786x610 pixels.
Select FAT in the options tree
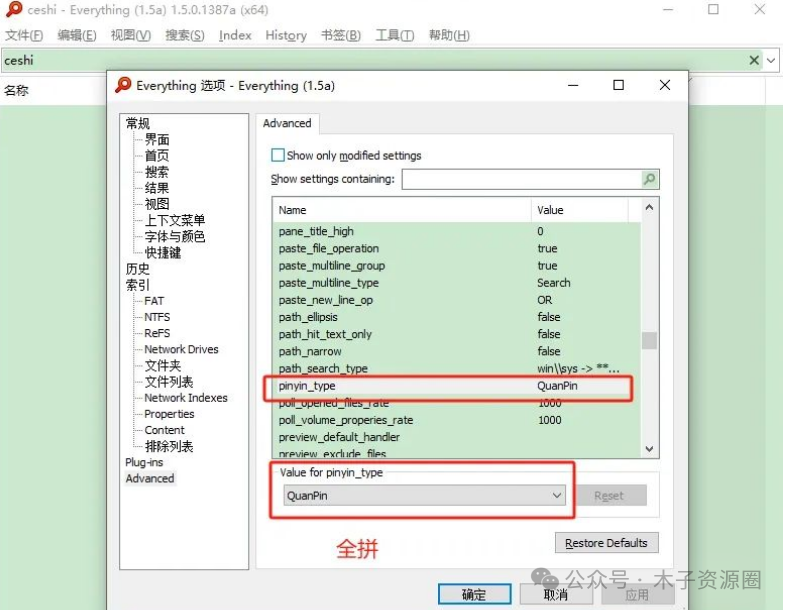[x=154, y=301]
